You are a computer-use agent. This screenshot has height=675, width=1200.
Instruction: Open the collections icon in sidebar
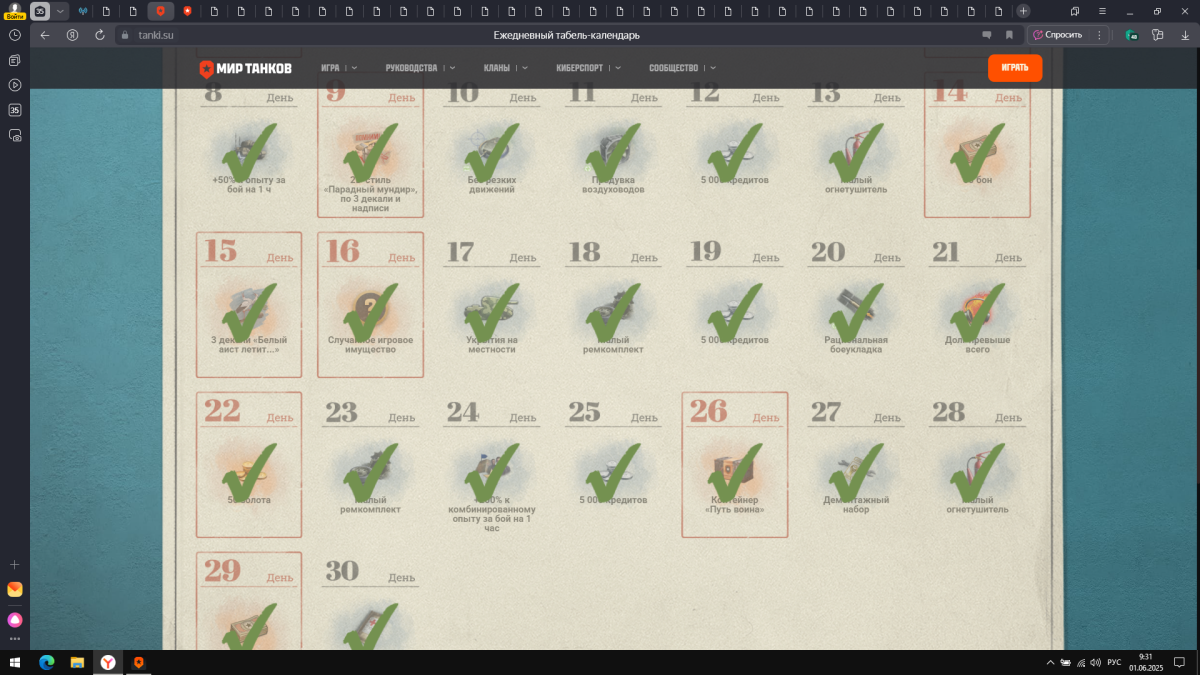click(x=15, y=60)
